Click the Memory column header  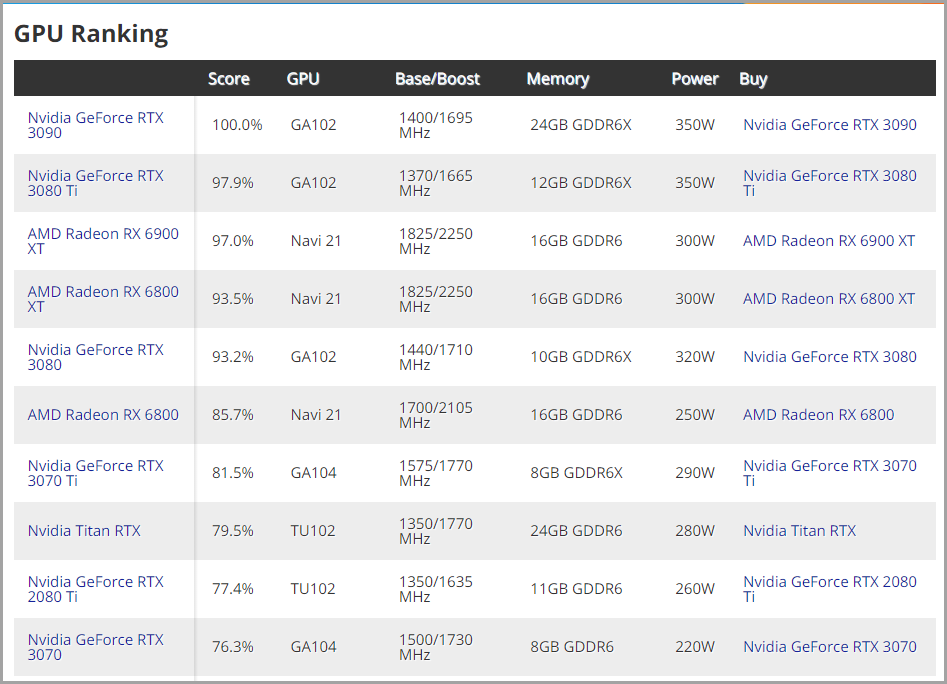point(558,79)
